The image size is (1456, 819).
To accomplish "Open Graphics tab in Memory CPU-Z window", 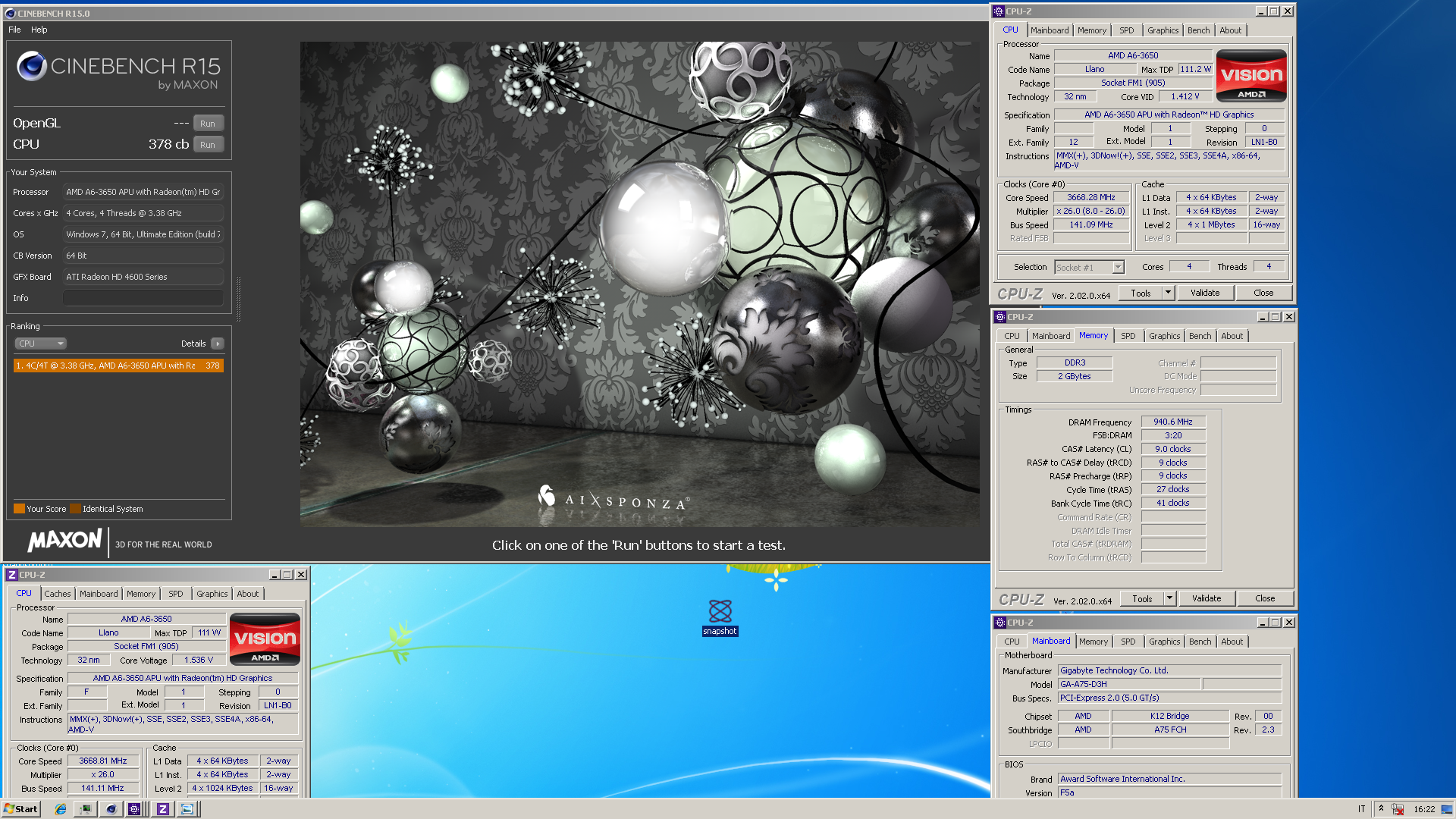I will 1164,336.
